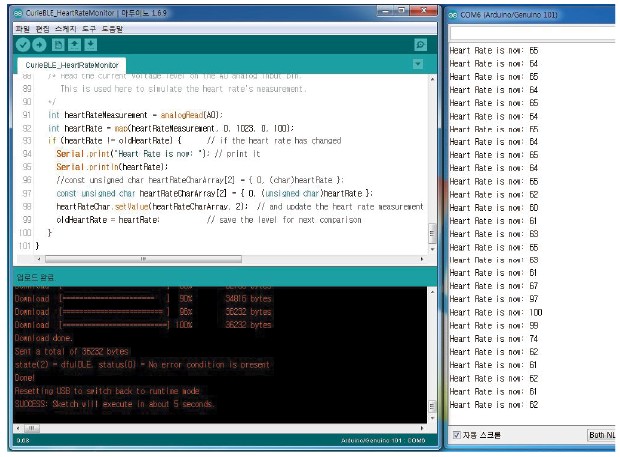
Task: Open the 편집 menu
Action: pos(42,29)
